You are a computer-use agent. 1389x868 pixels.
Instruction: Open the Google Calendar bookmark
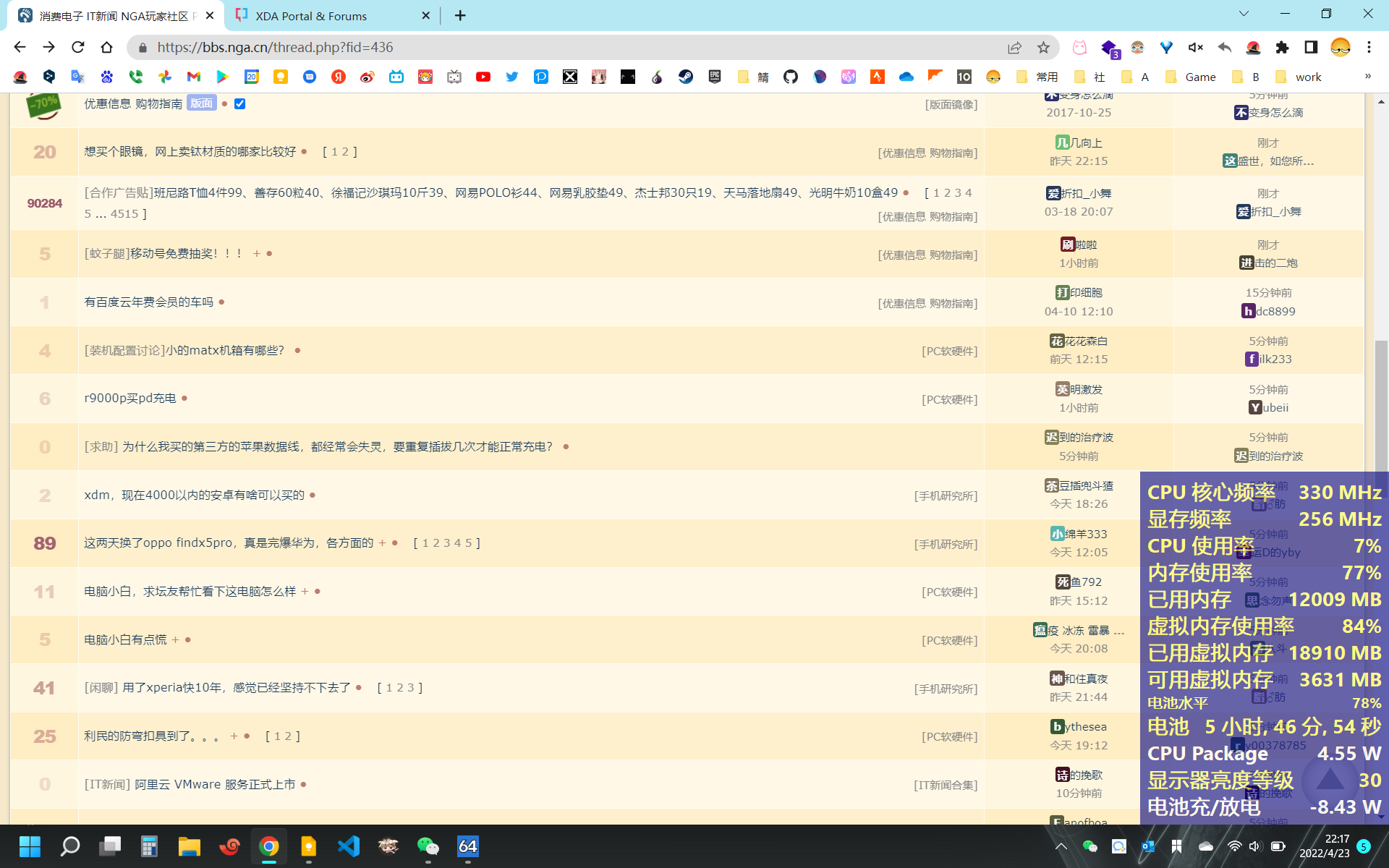tap(252, 77)
